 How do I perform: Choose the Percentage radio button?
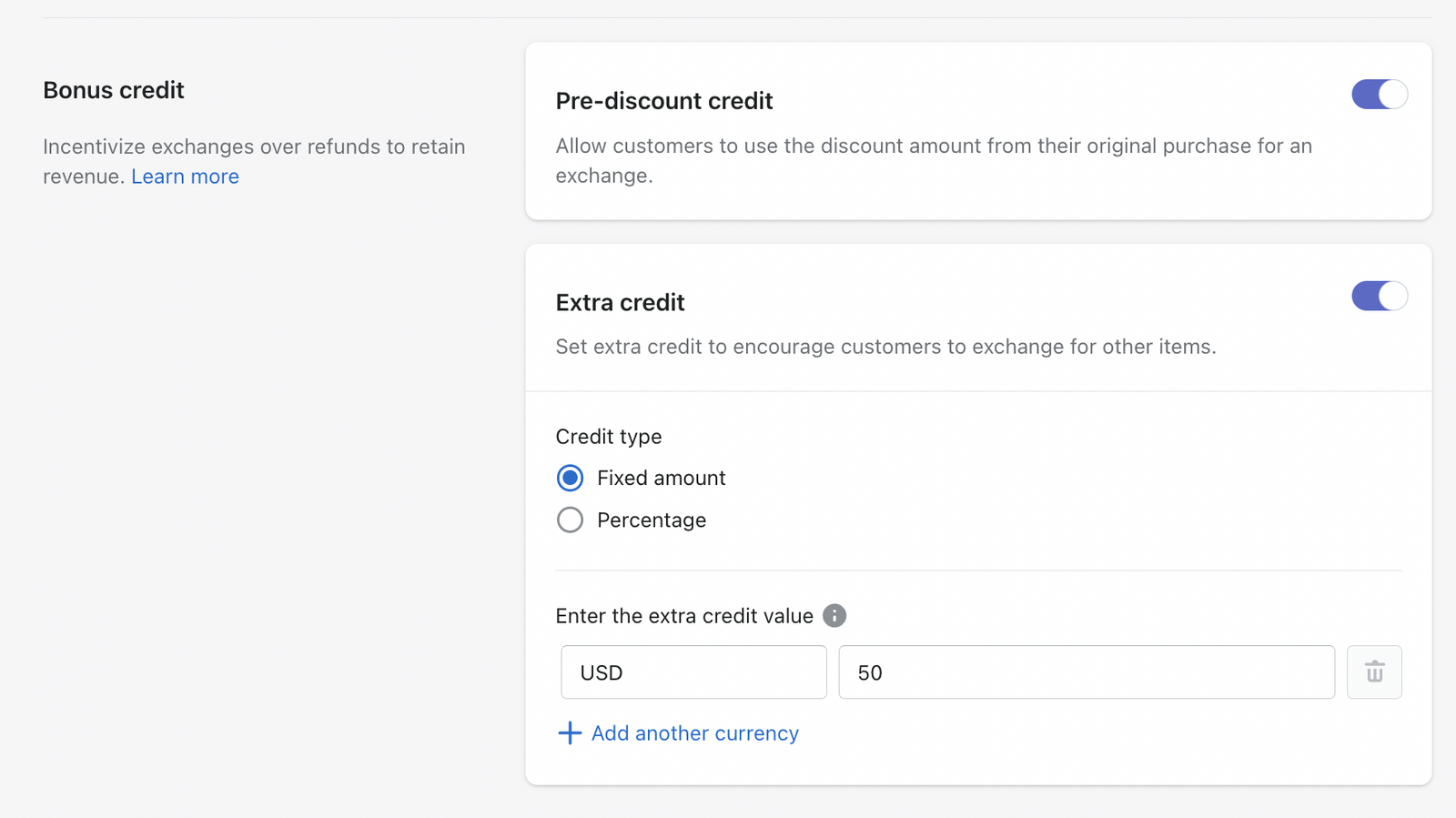571,520
